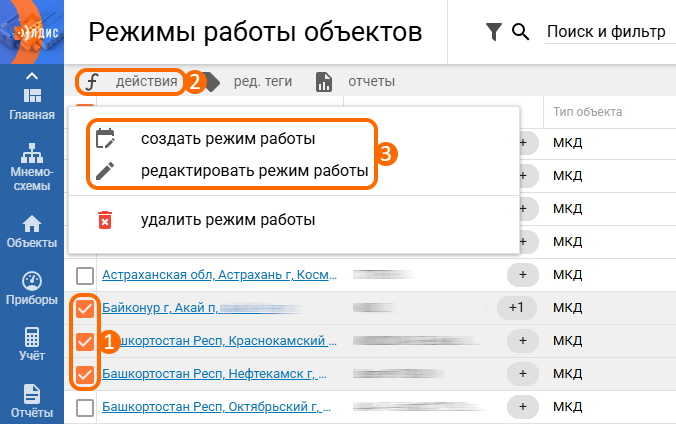Open Башкортостан Респ, Нефтекамск г link
The image size is (676, 424).
(x=214, y=374)
